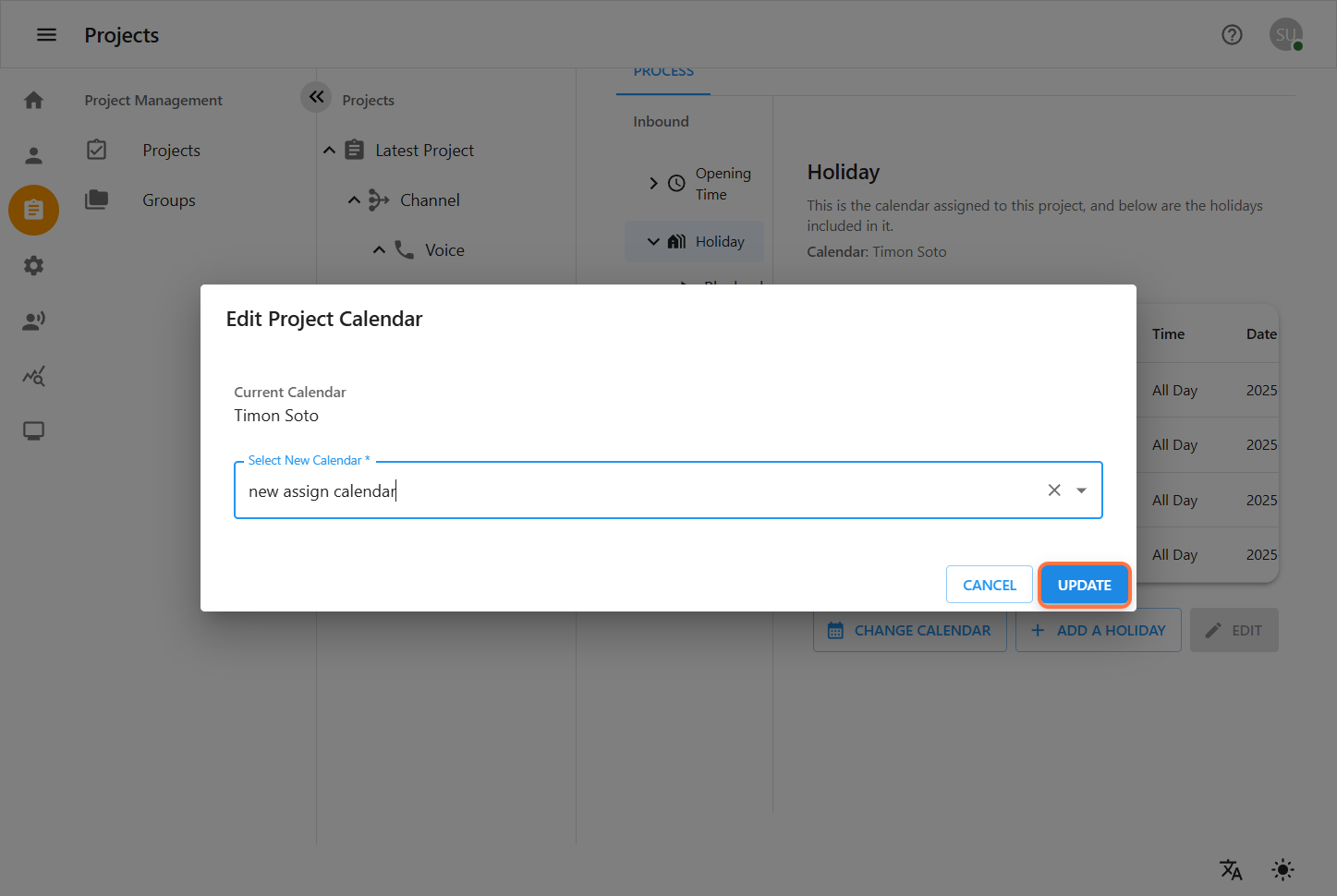Click the UPDATE button
The width and height of the screenshot is (1337, 896).
tap(1084, 585)
